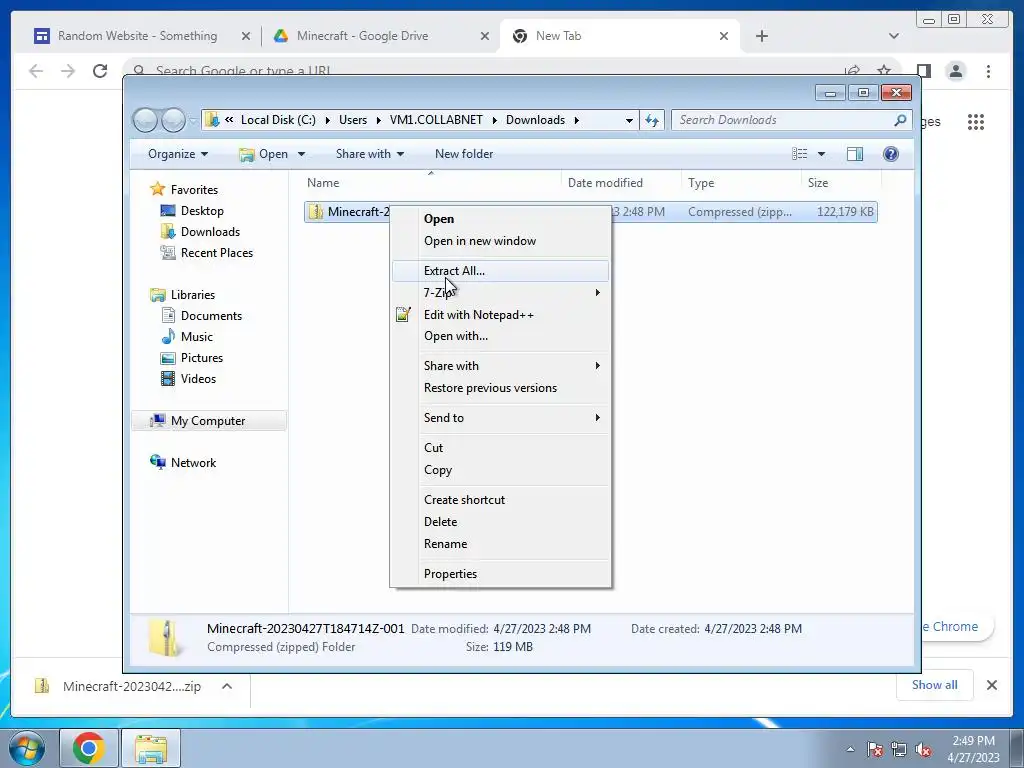Open the view options dropdown arrow

click(x=822, y=154)
